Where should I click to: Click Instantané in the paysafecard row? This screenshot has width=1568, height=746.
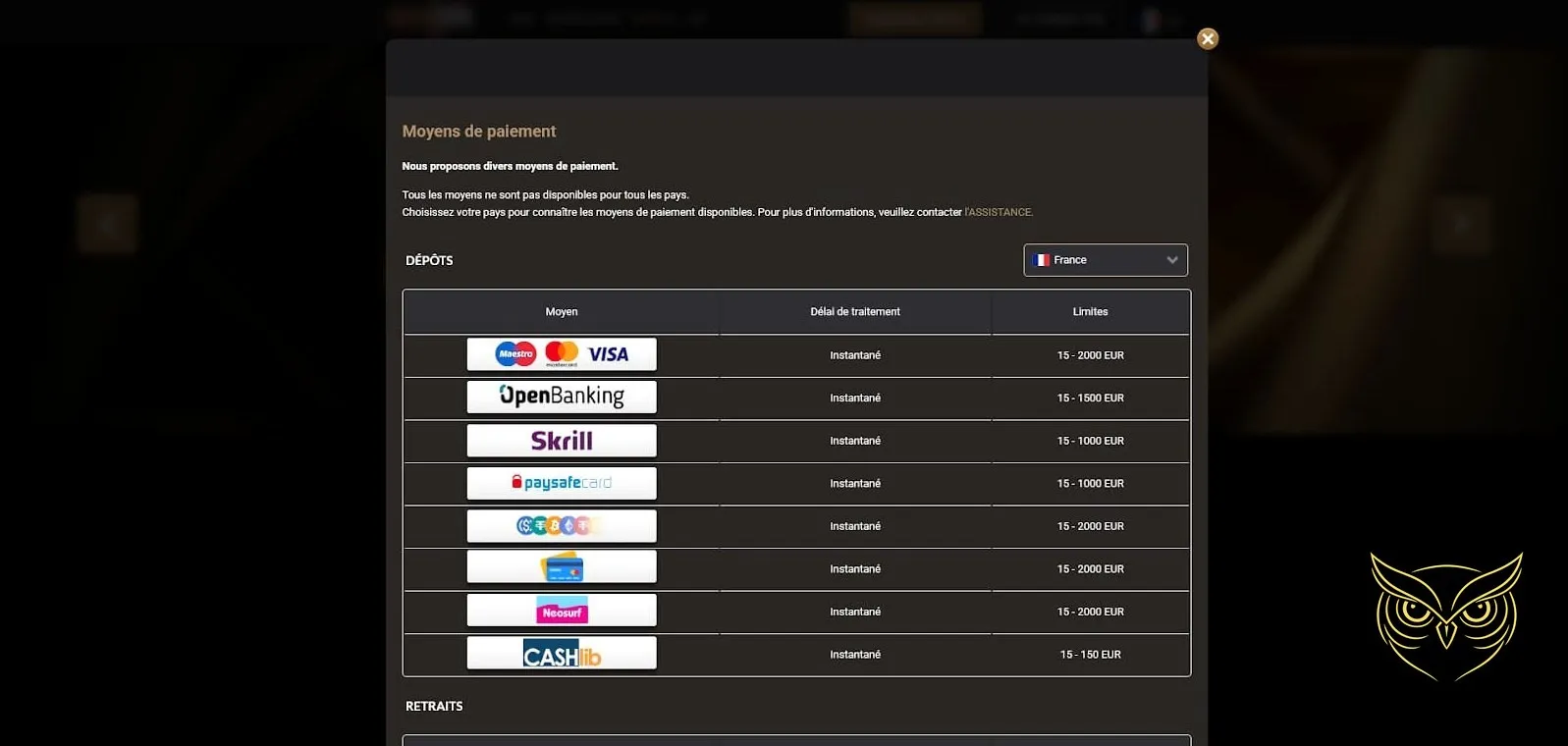click(855, 483)
